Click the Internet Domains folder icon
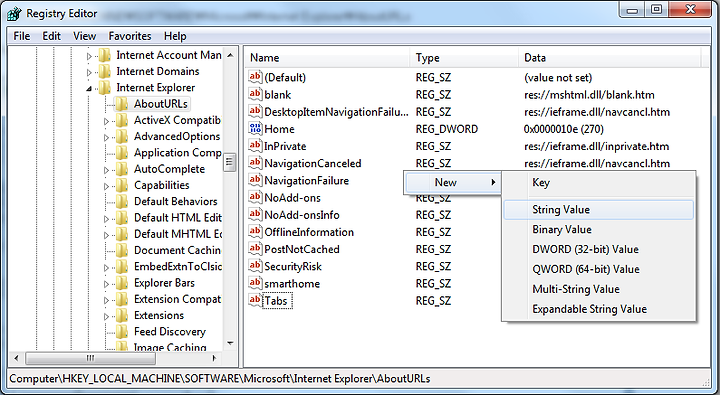Image resolution: width=720 pixels, height=395 pixels. tap(105, 71)
